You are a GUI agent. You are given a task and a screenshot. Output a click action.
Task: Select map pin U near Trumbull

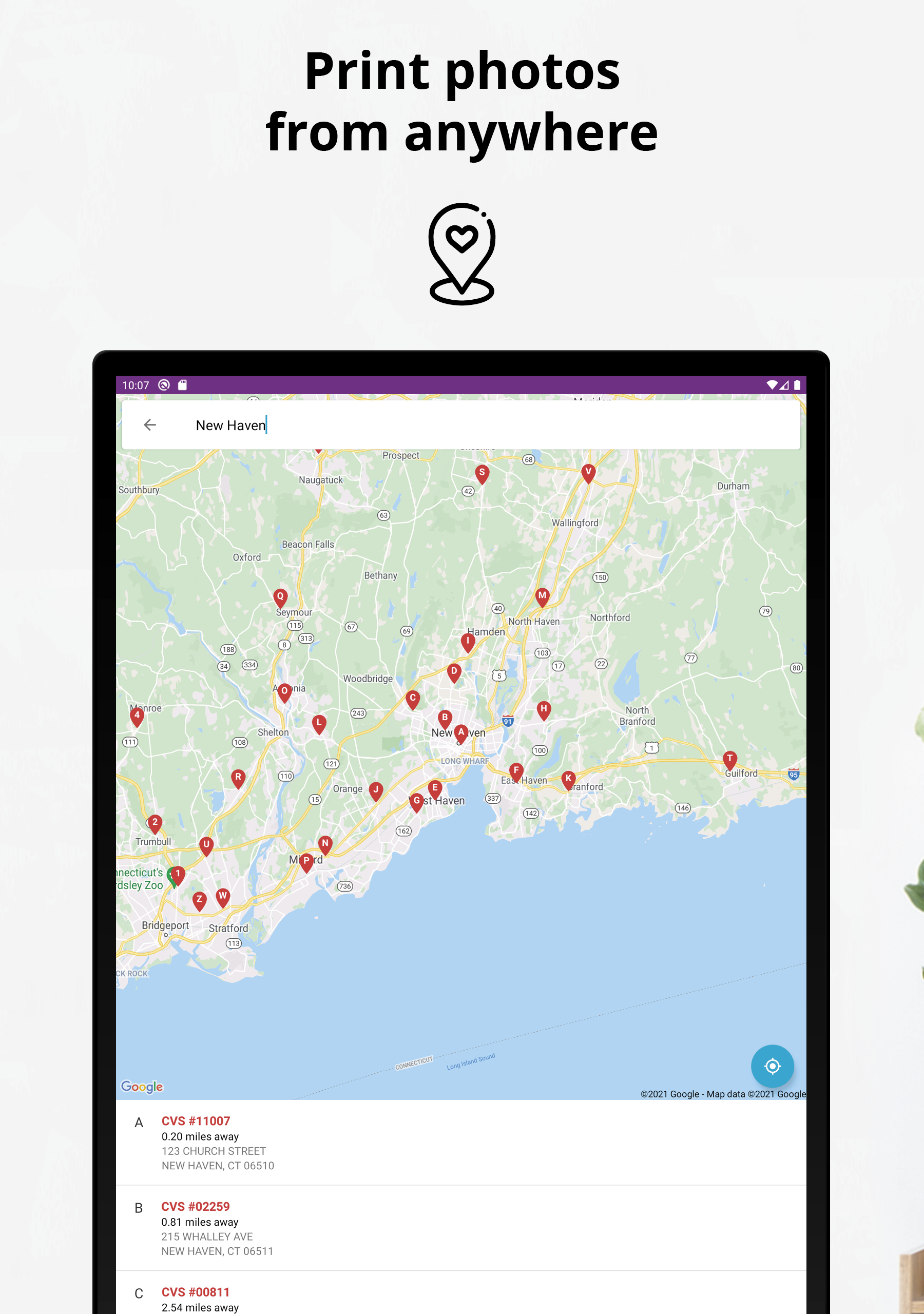pyautogui.click(x=207, y=846)
